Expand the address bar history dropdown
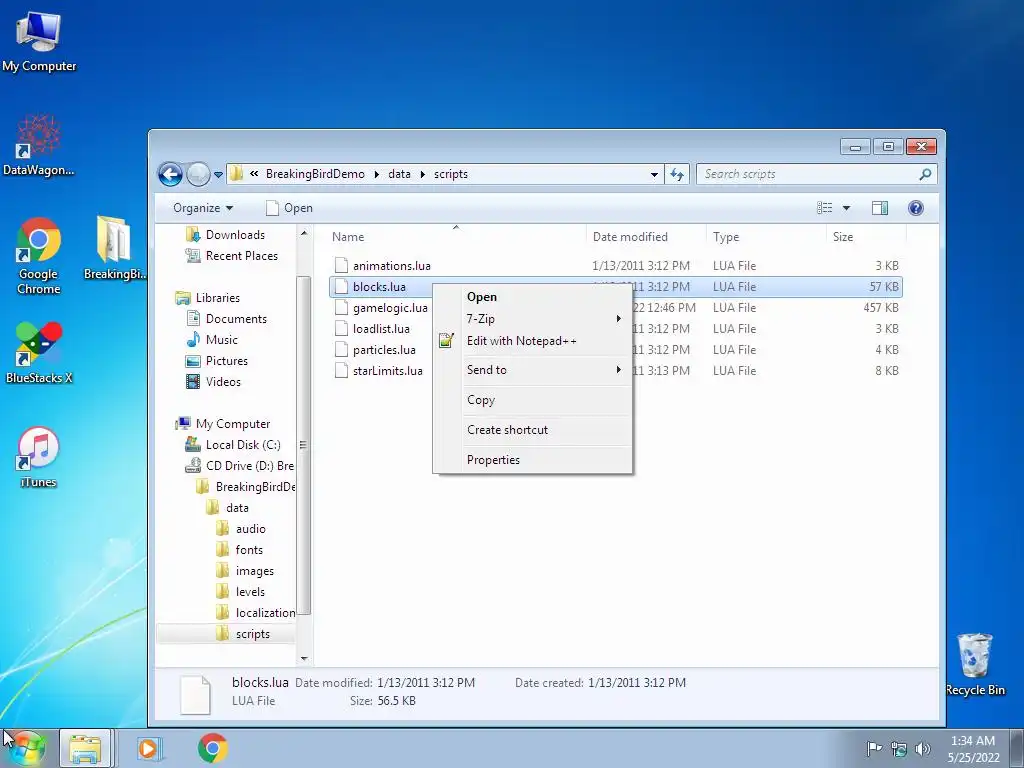This screenshot has width=1024, height=768. point(654,174)
